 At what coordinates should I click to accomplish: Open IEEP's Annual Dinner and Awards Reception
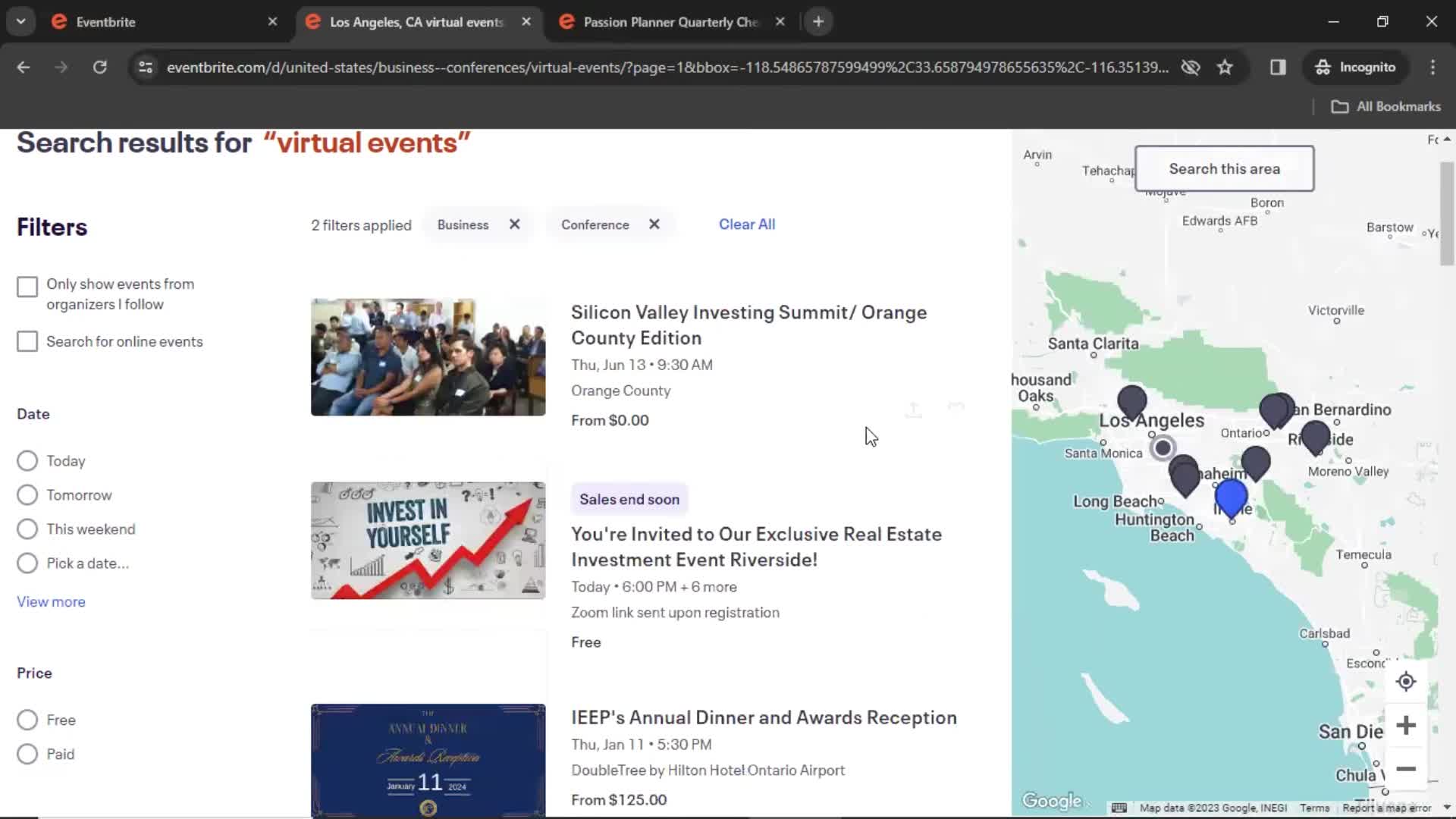pyautogui.click(x=764, y=717)
